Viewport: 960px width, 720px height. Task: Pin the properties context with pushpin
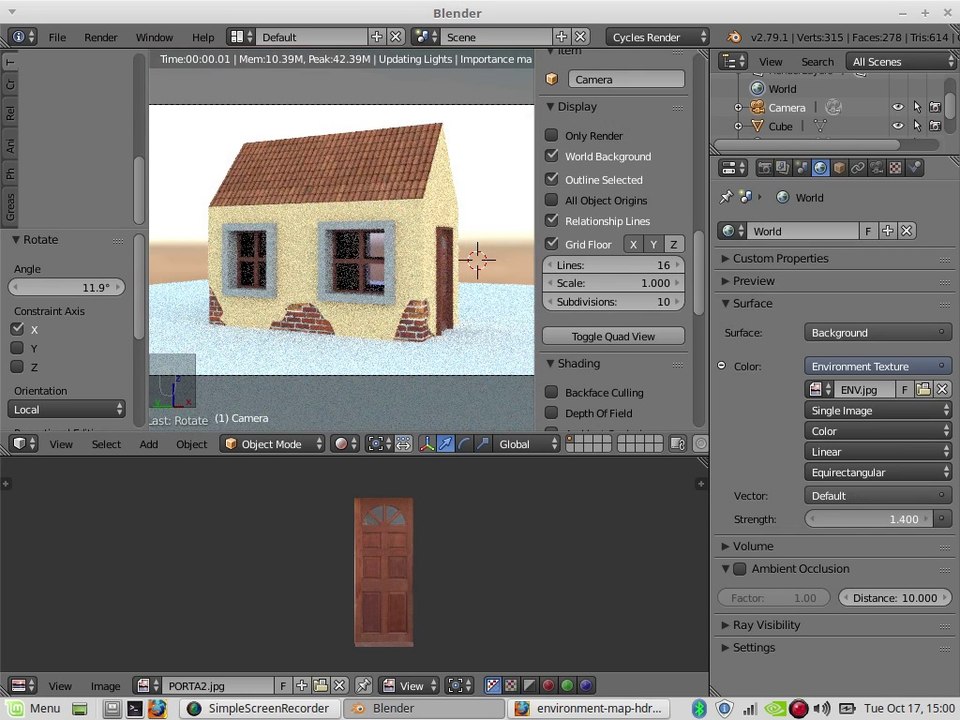click(x=726, y=197)
